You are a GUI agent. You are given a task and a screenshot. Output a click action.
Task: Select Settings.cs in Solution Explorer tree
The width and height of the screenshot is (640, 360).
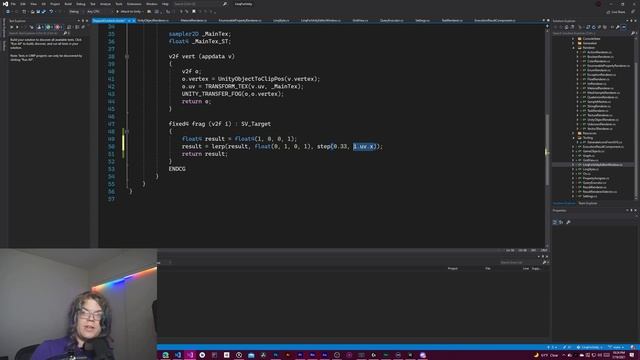coord(590,196)
